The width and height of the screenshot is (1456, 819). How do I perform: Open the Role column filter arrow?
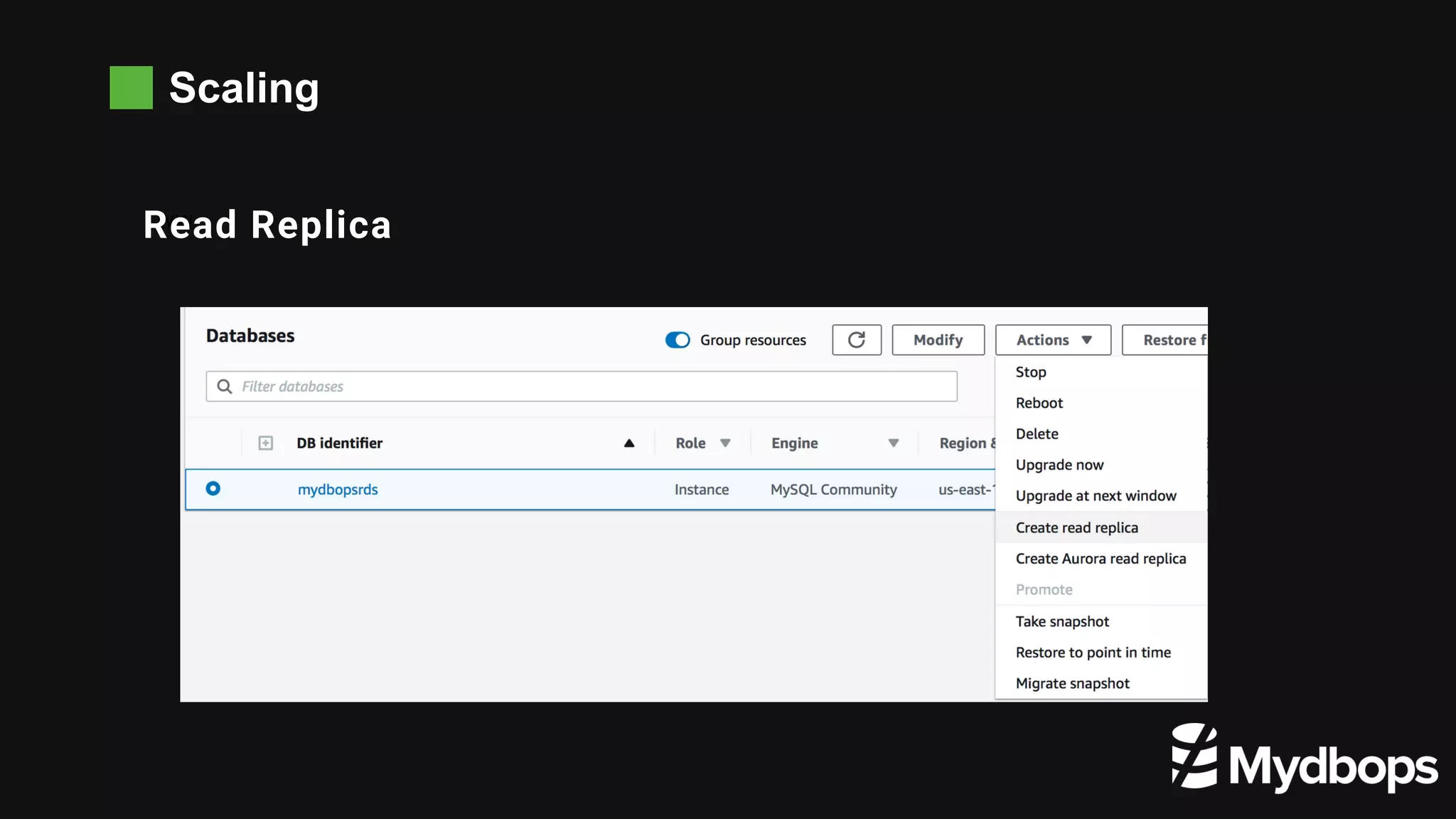point(725,443)
